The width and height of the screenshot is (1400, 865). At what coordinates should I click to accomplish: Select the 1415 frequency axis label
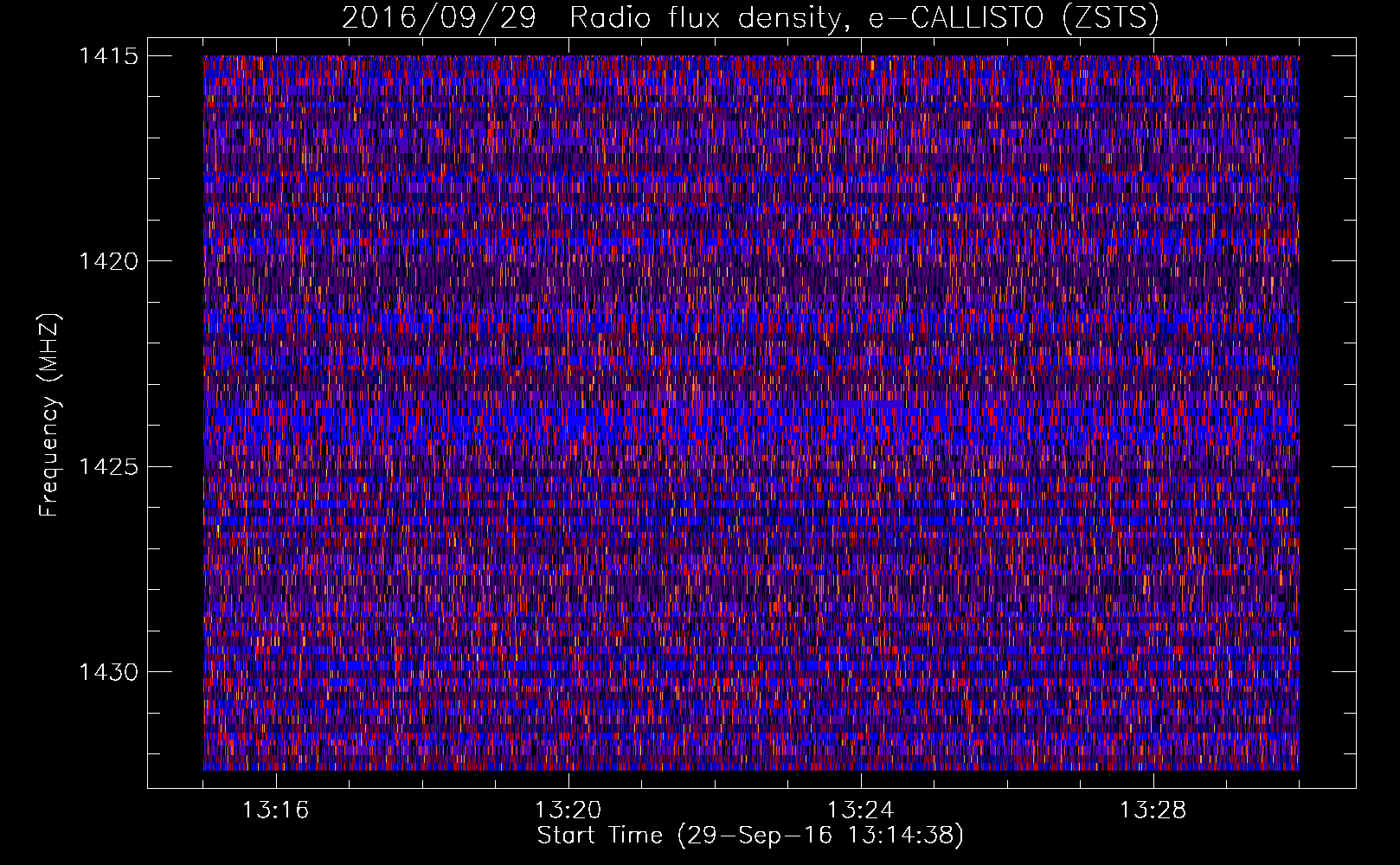[x=108, y=56]
